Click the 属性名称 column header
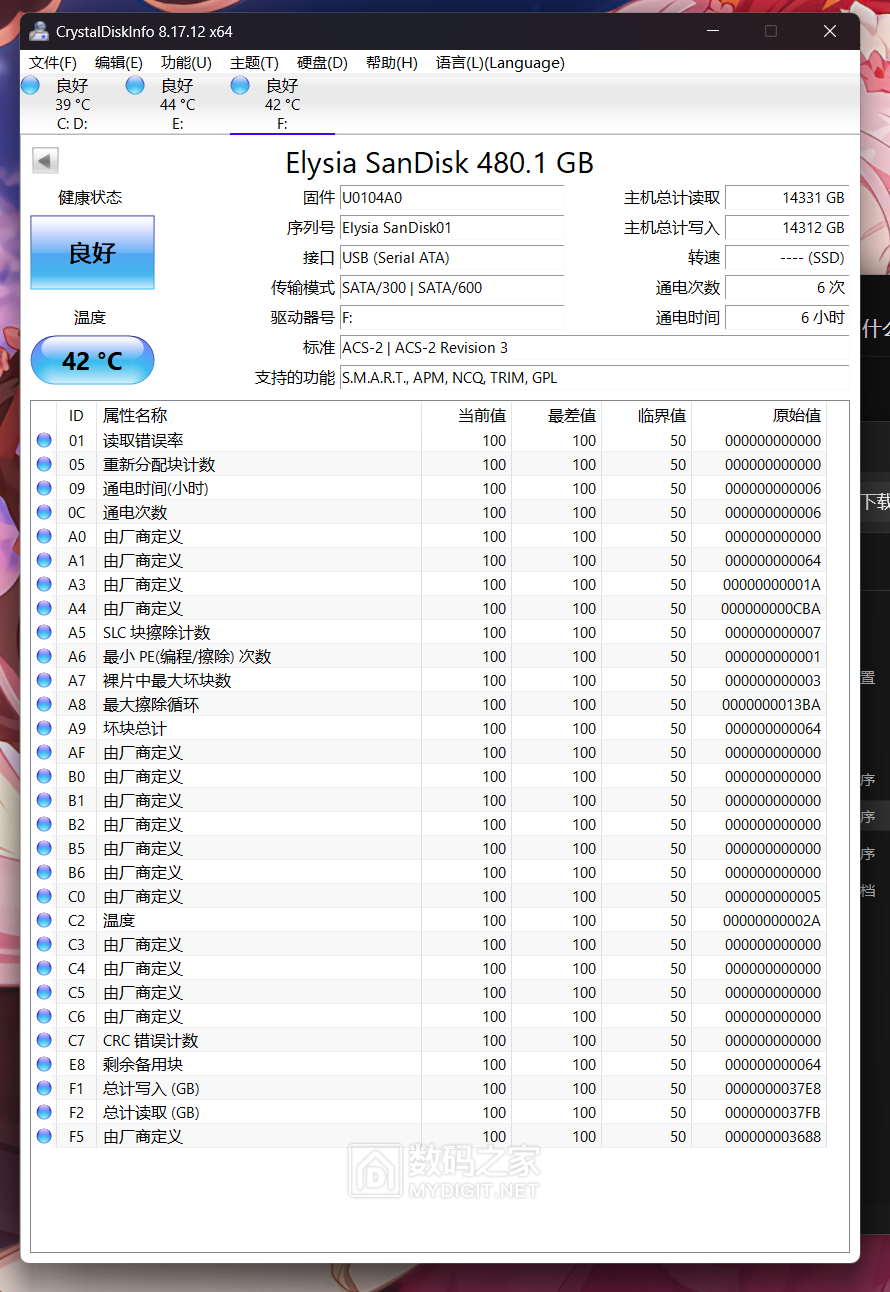 click(x=259, y=415)
